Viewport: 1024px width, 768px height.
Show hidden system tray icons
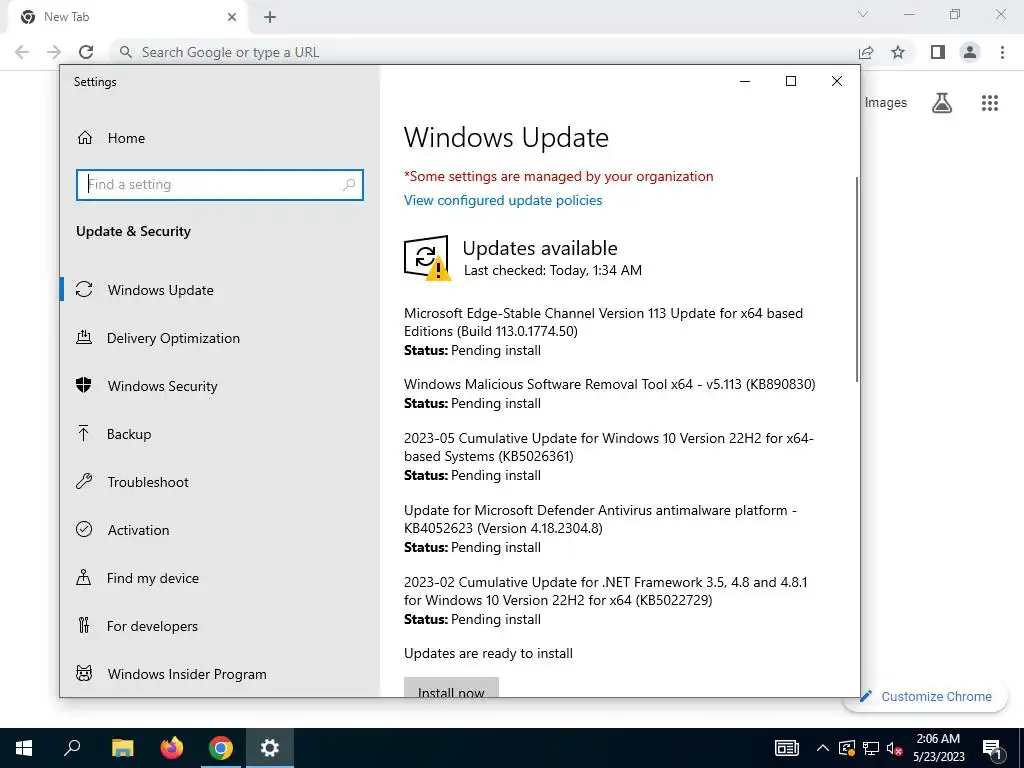coord(823,748)
